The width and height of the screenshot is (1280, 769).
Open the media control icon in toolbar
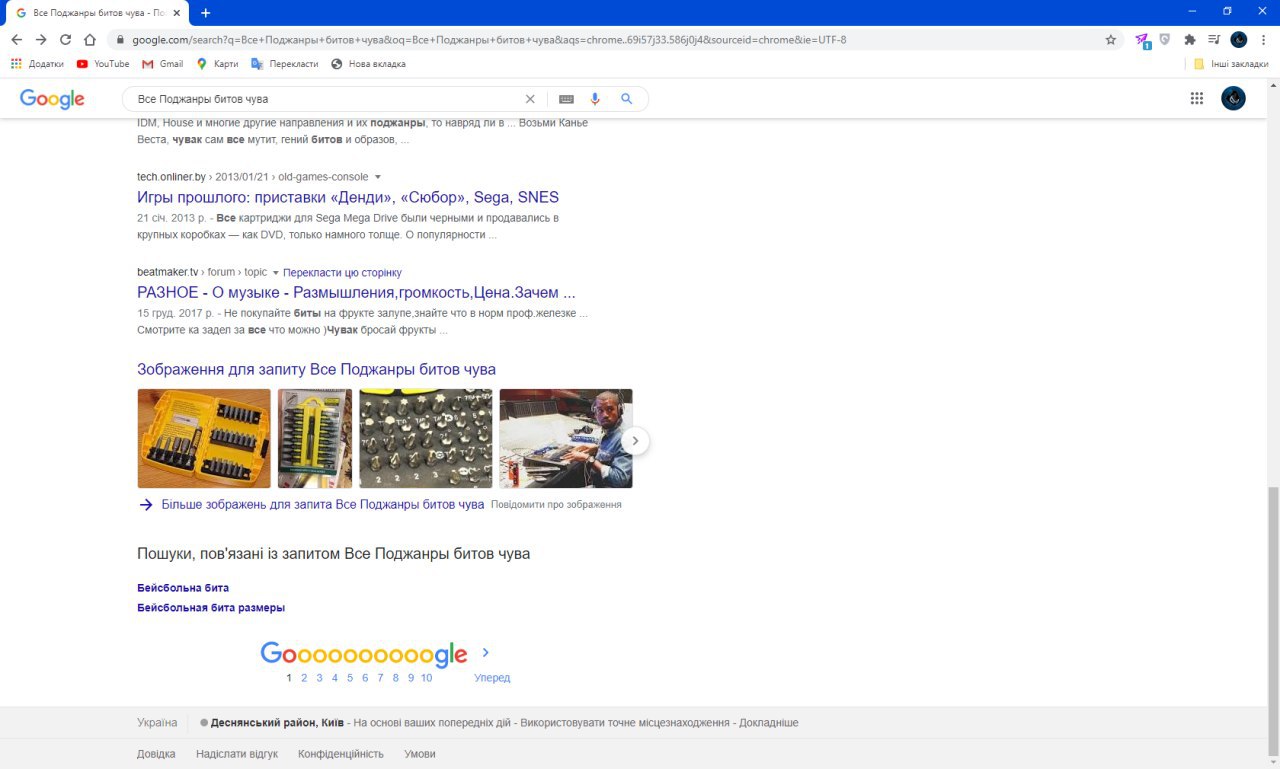click(x=1214, y=40)
